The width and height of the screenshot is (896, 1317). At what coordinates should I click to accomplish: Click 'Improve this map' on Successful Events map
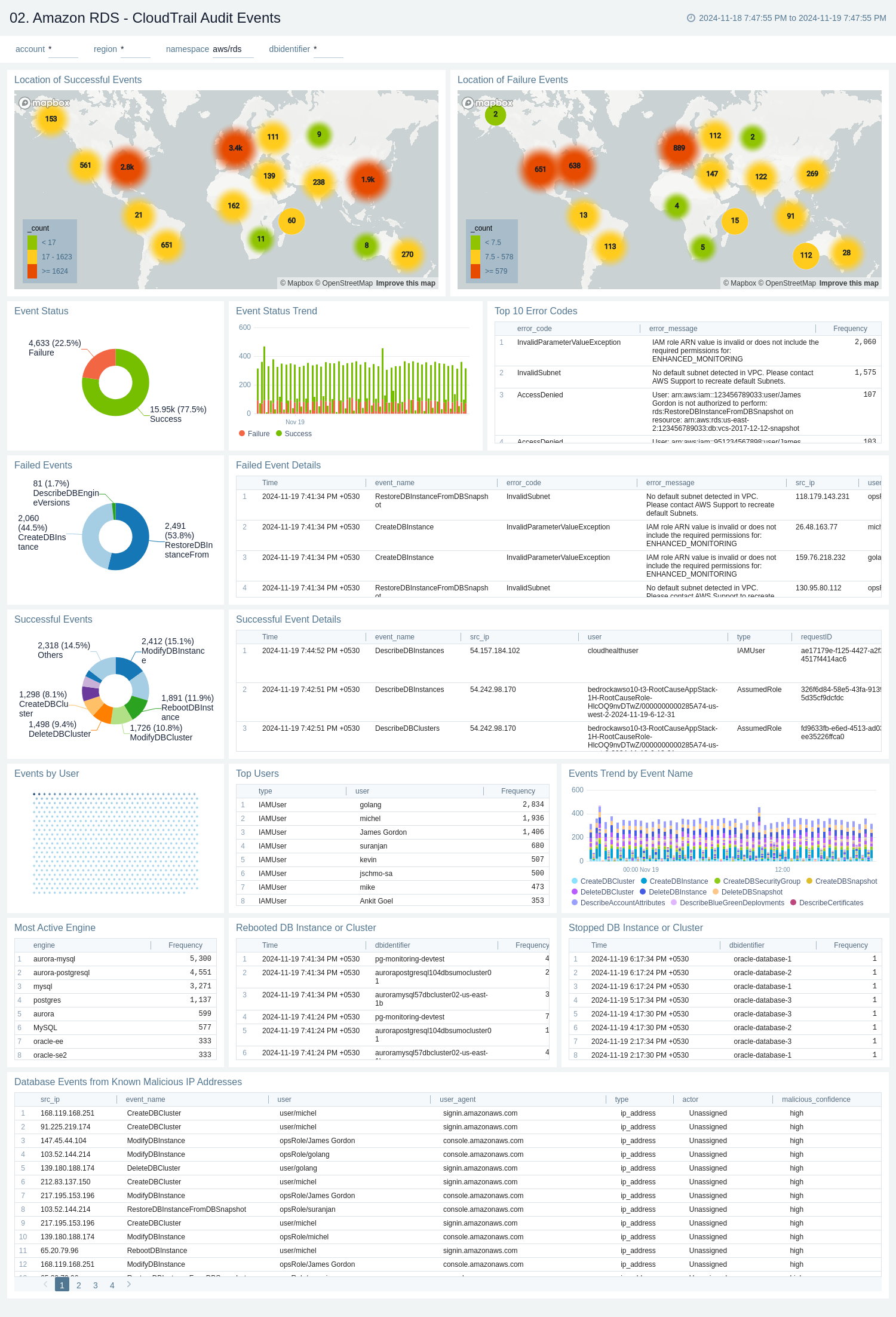coord(406,283)
